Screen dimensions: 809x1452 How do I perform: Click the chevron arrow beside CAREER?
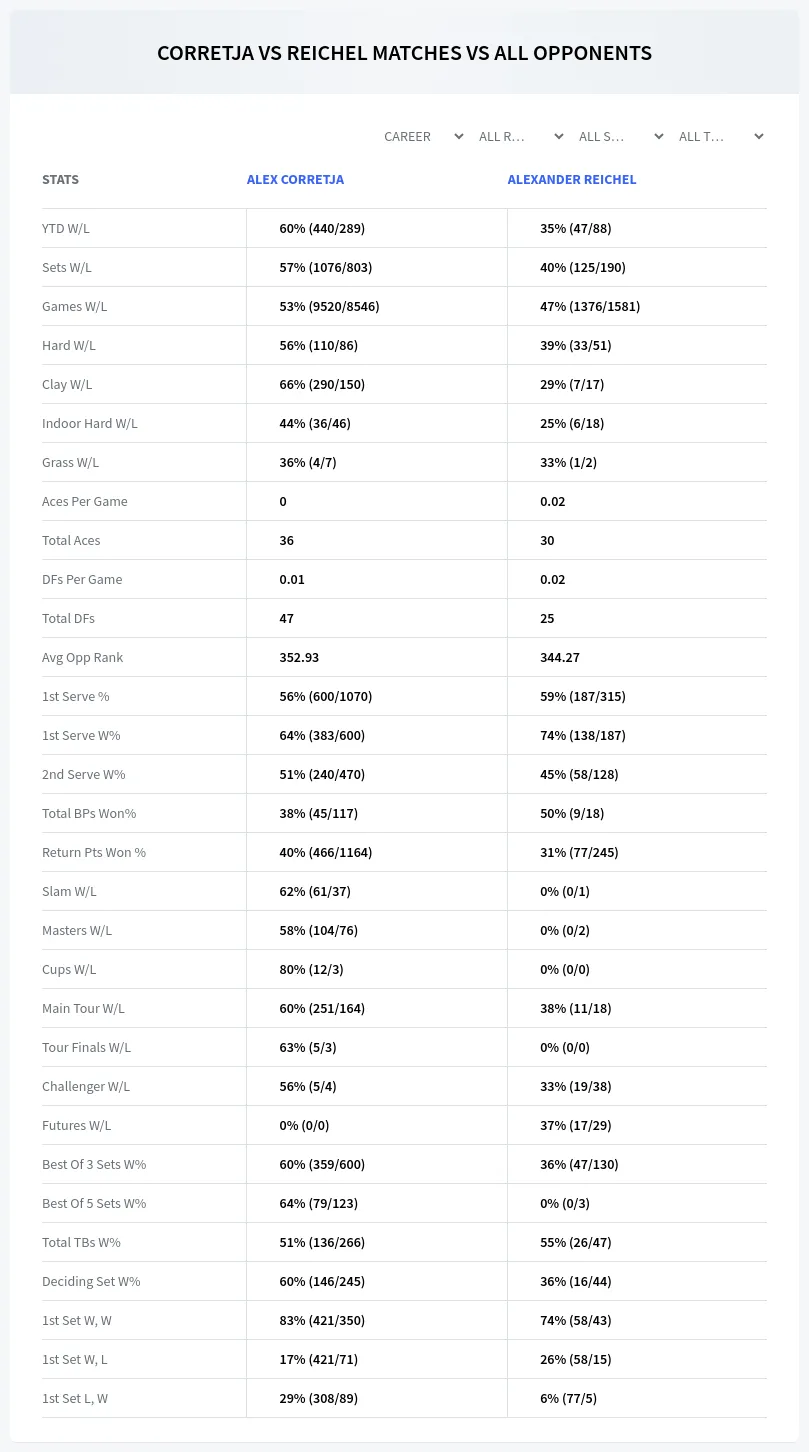point(459,136)
